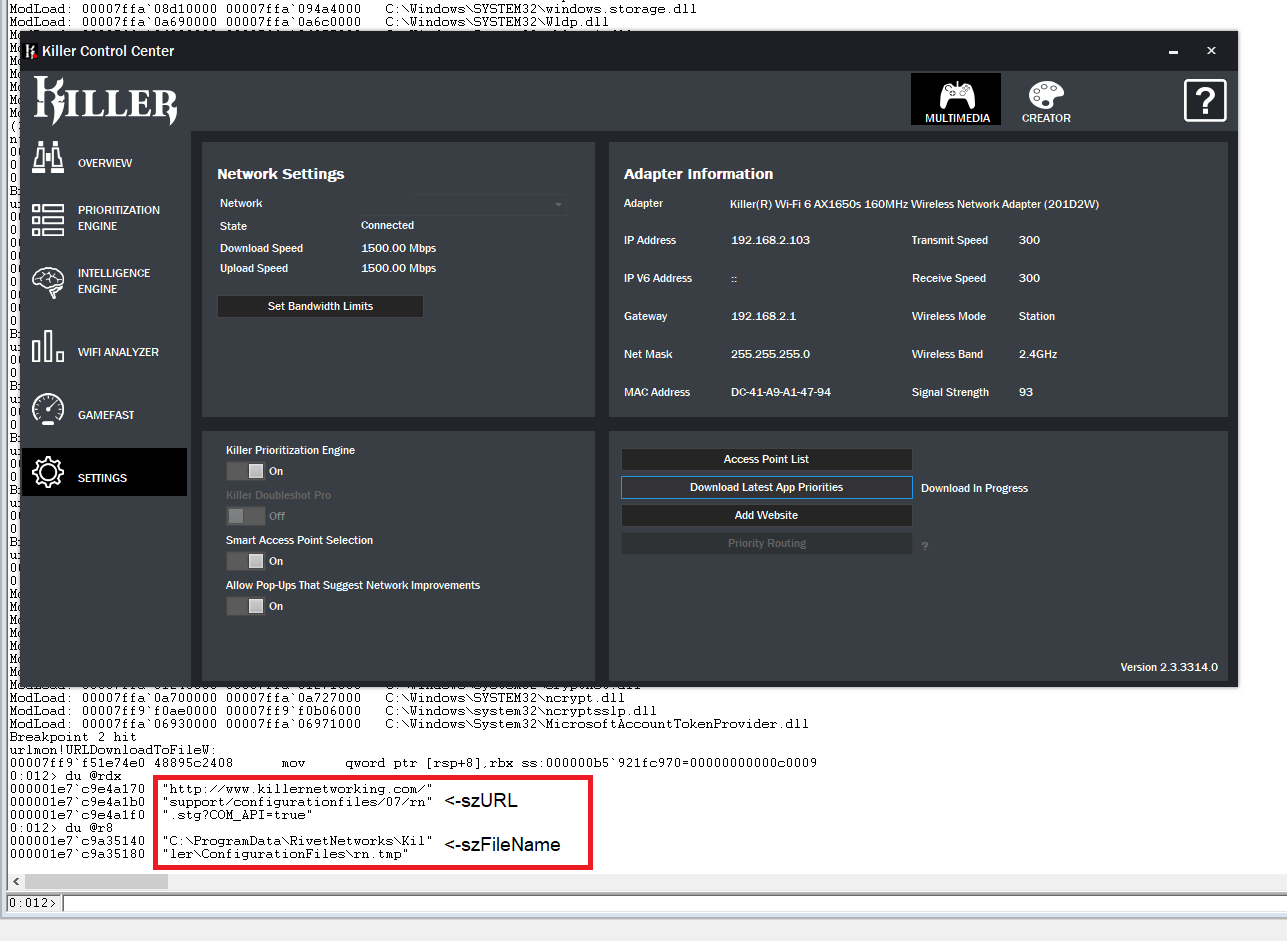Turn off pop-ups suggesting network improvements
1287x941 pixels.
click(x=245, y=606)
